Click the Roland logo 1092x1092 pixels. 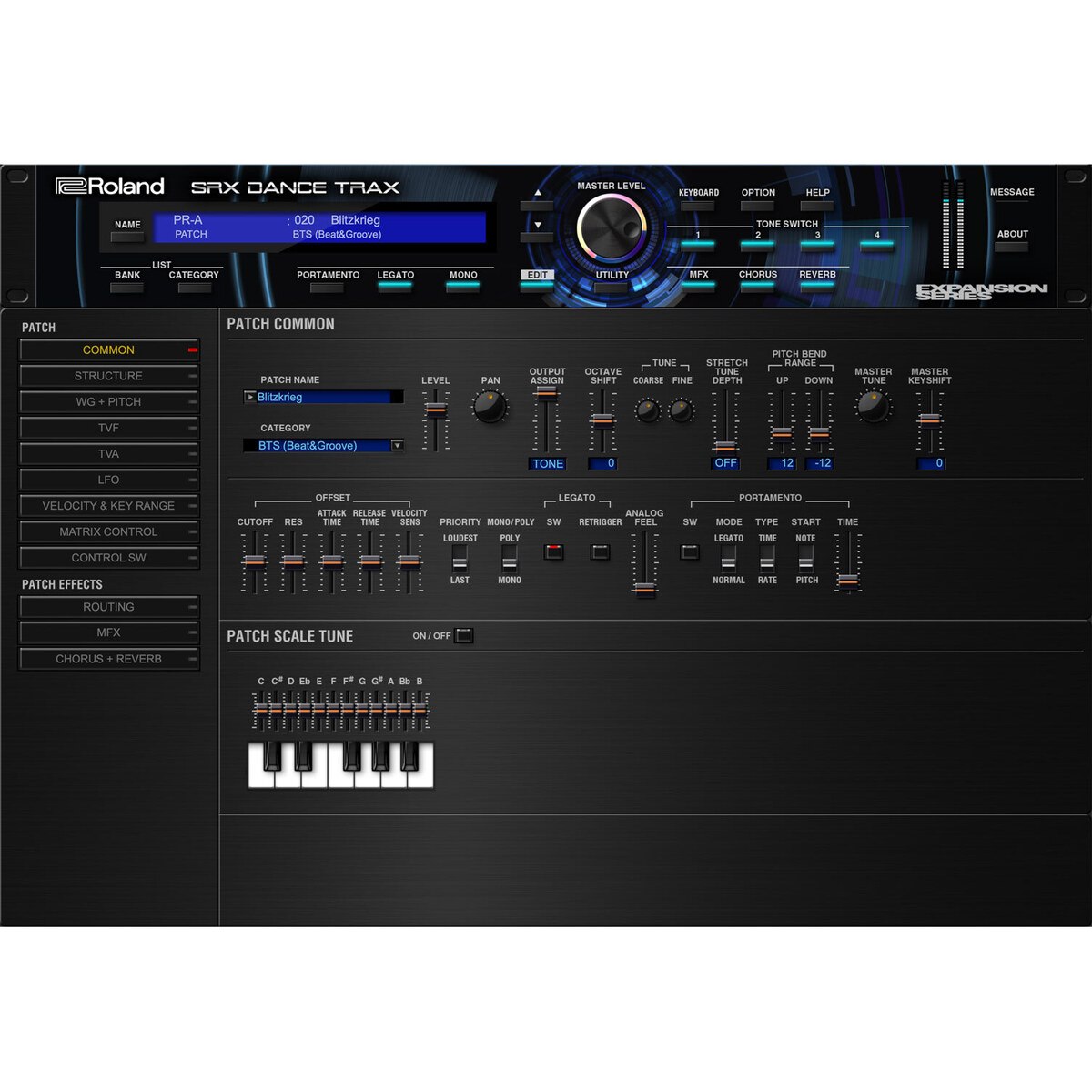point(110,187)
